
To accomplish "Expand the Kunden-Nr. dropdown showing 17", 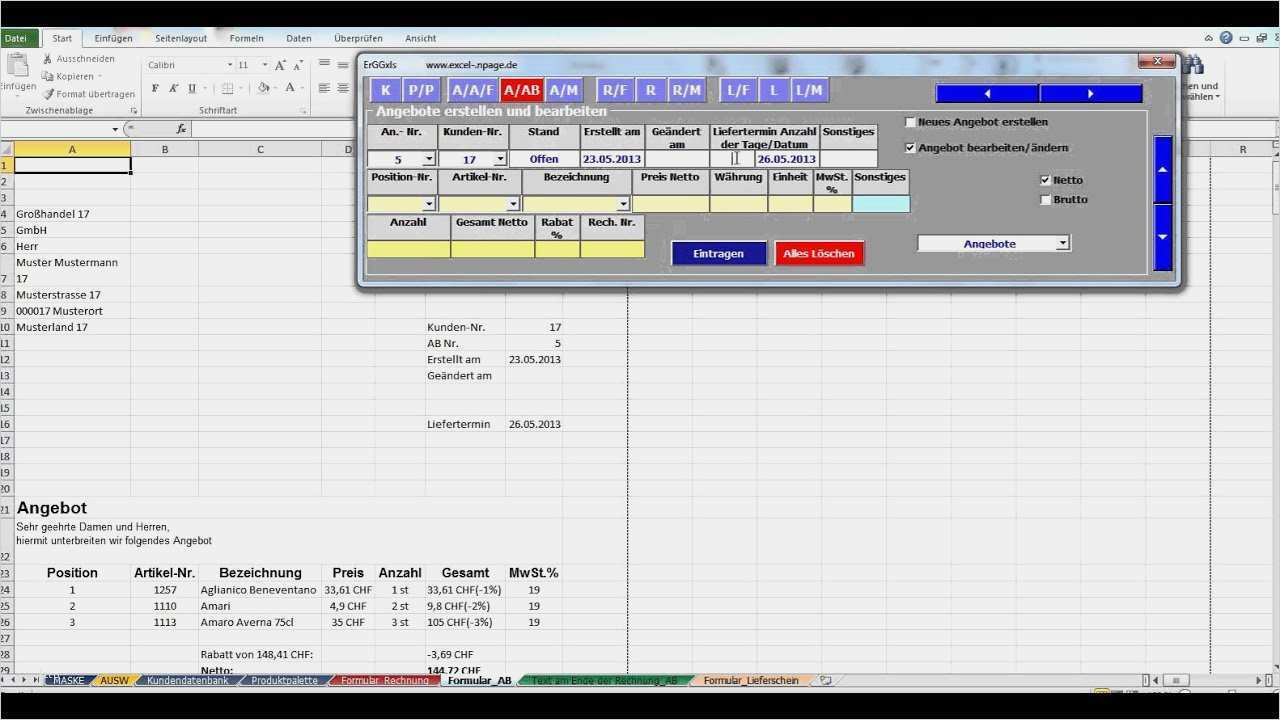I will tap(499, 159).
